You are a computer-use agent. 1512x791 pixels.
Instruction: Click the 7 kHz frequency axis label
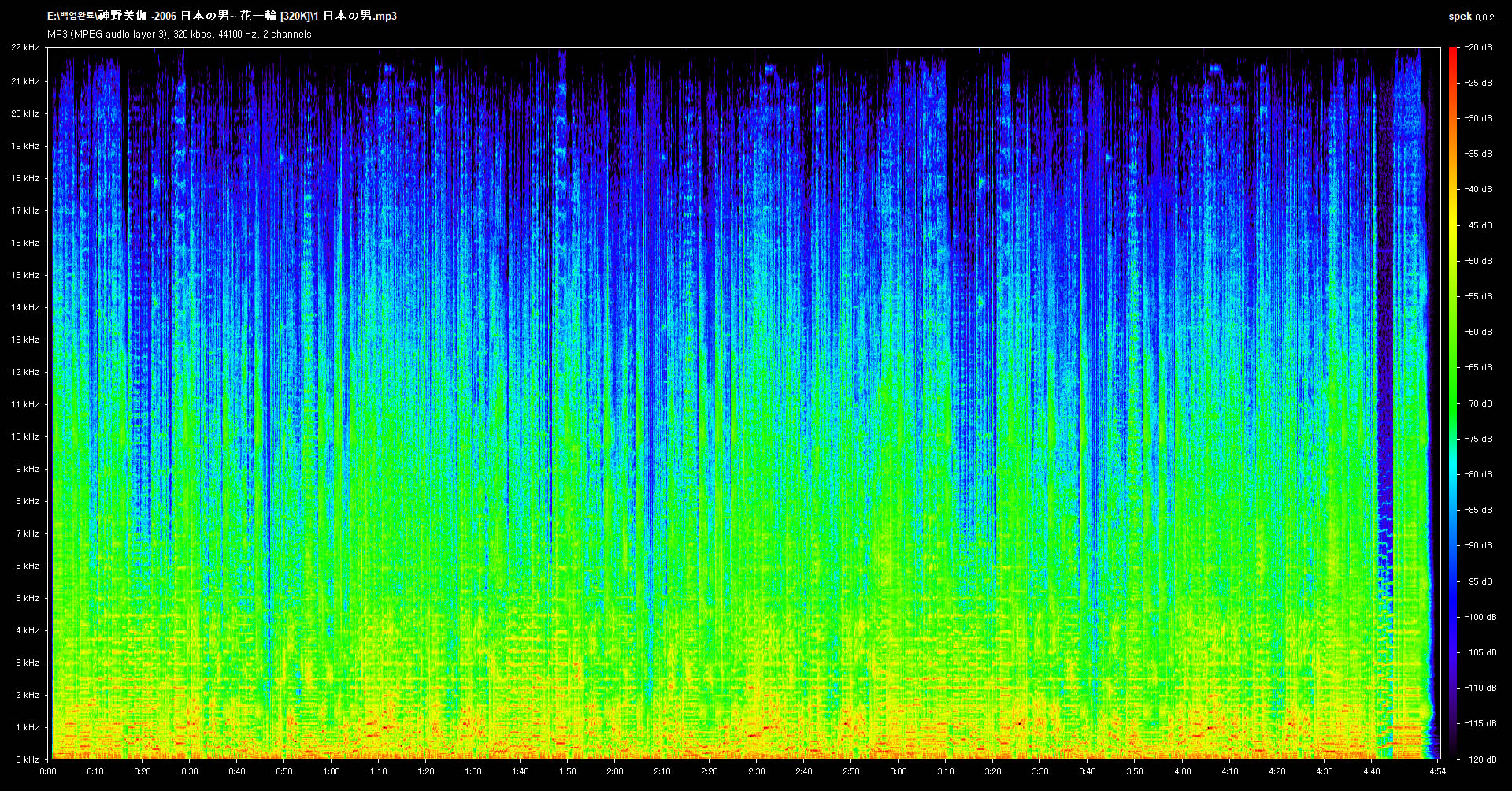(28, 533)
